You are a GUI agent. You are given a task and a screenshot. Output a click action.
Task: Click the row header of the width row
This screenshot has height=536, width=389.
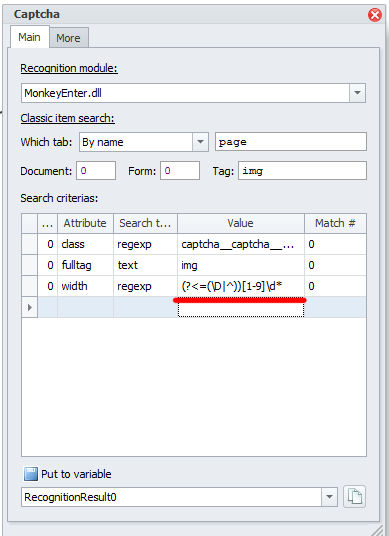pyautogui.click(x=29, y=286)
